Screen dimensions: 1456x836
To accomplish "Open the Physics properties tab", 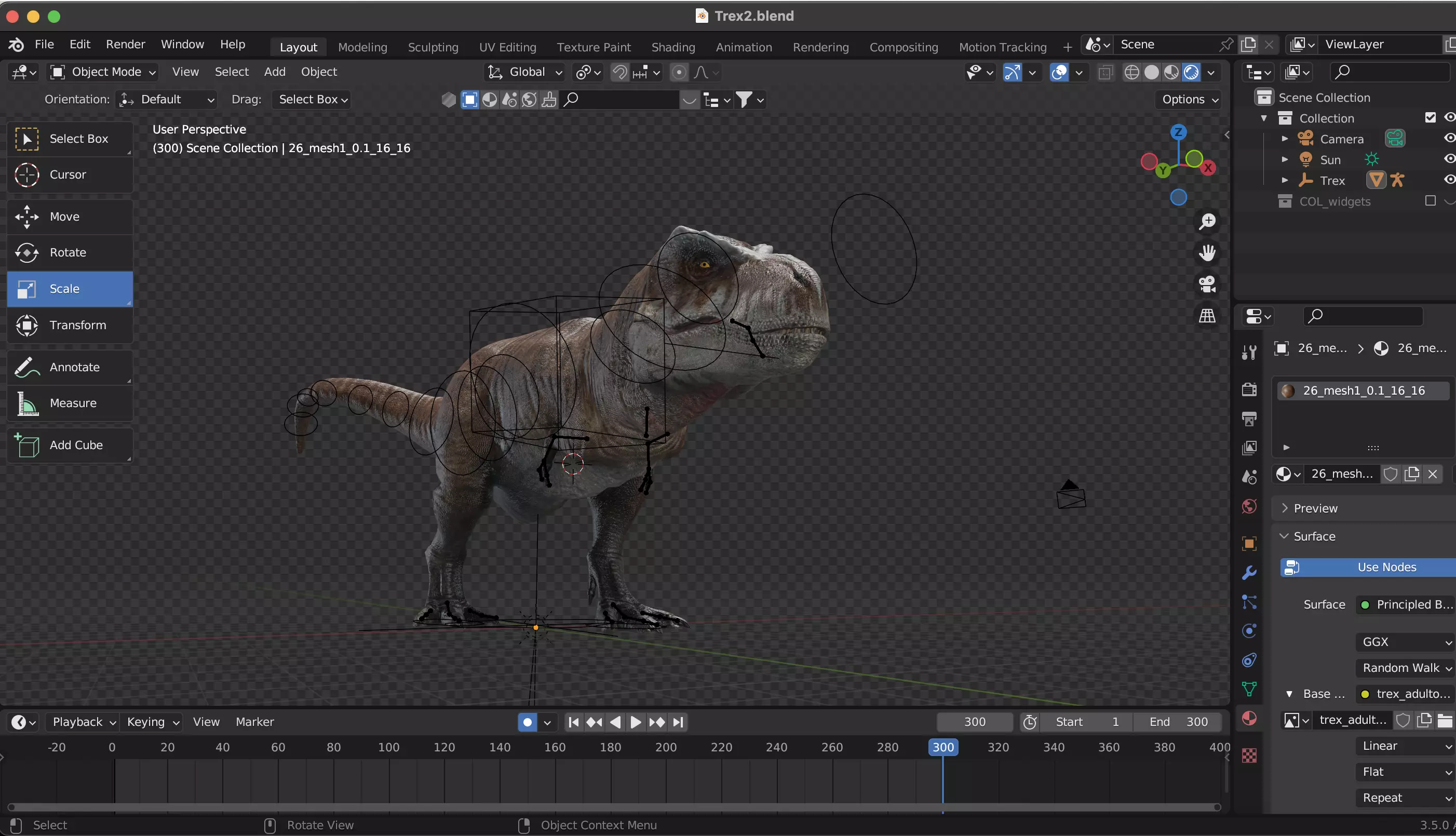I will [1249, 631].
